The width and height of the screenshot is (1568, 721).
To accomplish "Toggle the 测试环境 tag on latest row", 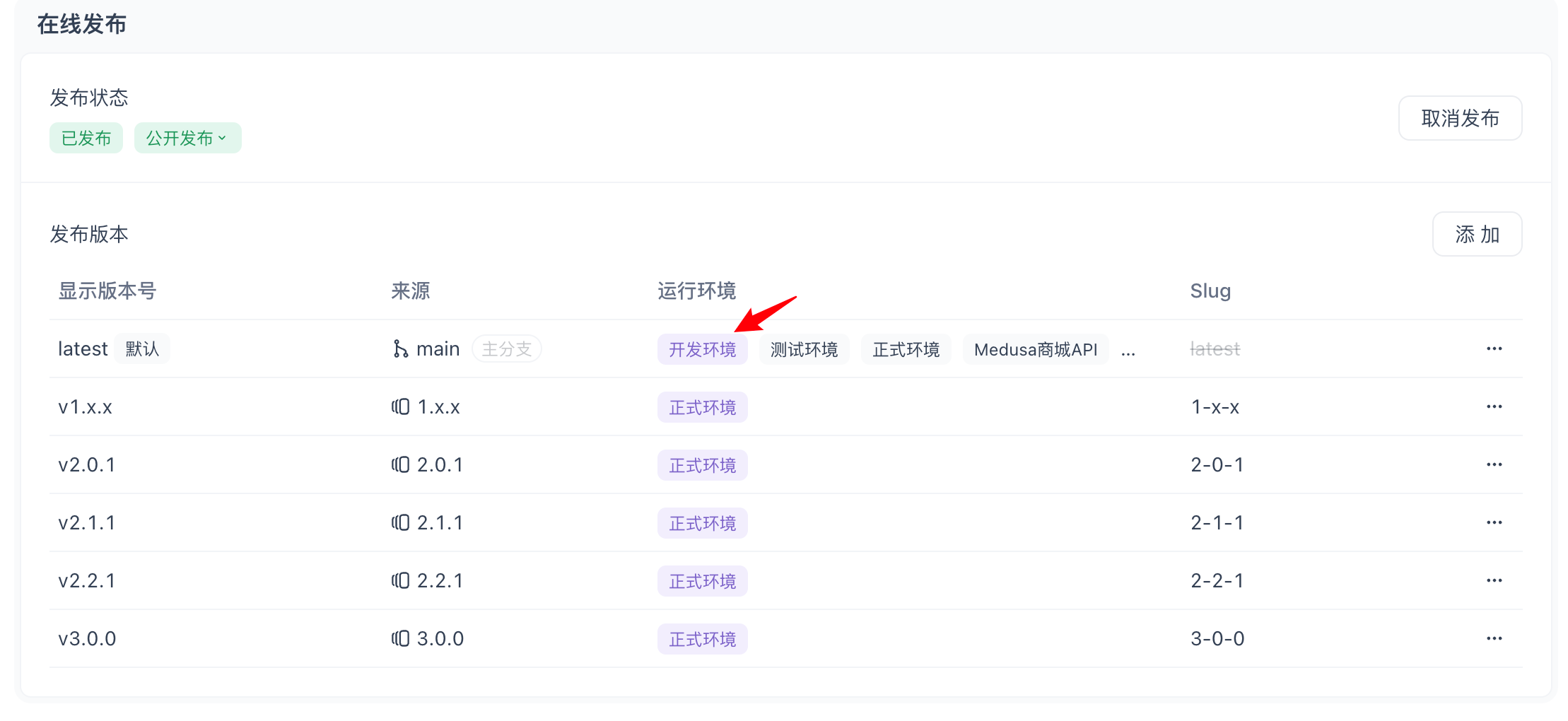I will tap(804, 348).
